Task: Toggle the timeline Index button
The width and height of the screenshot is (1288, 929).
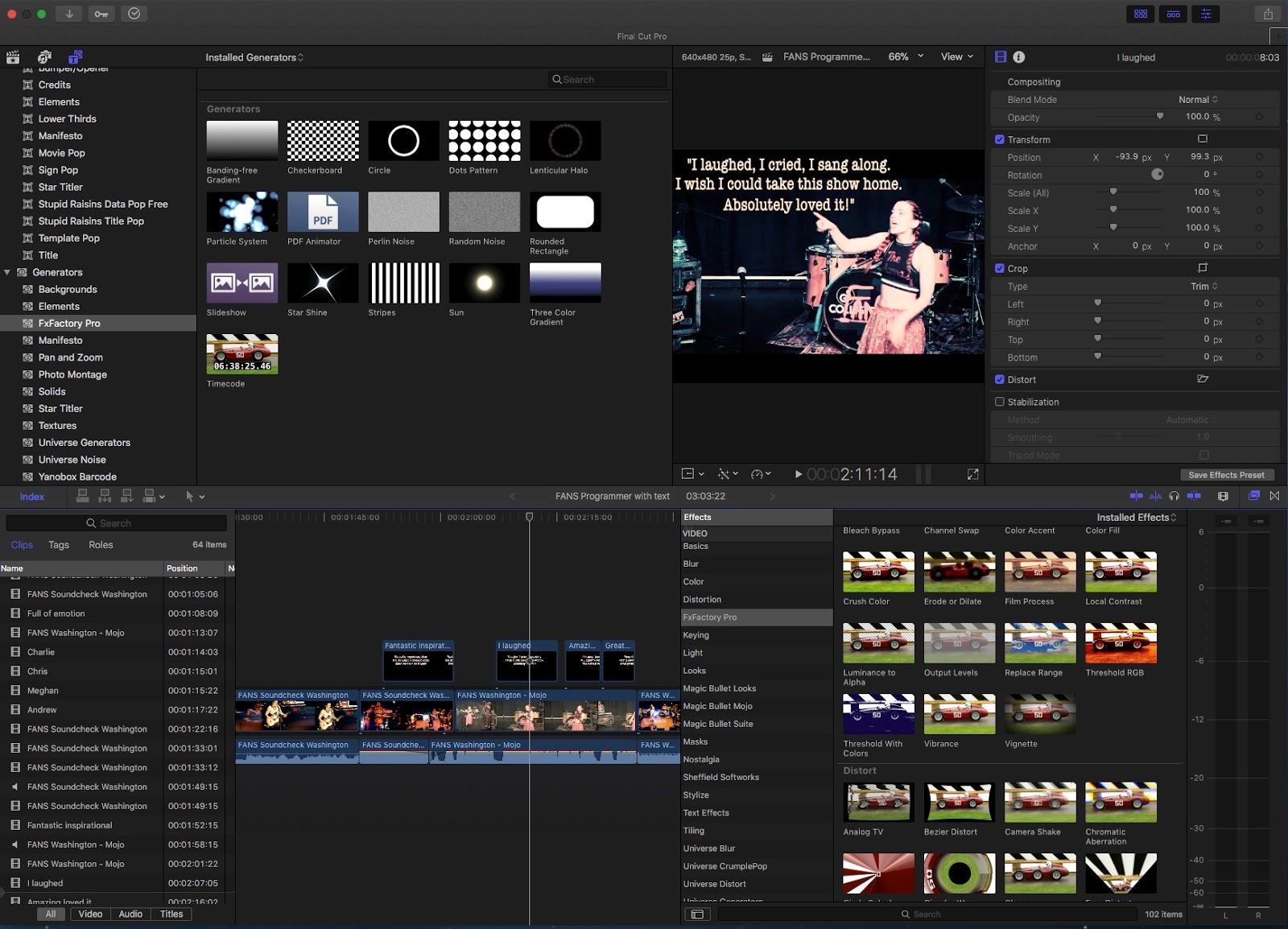Action: click(x=32, y=497)
